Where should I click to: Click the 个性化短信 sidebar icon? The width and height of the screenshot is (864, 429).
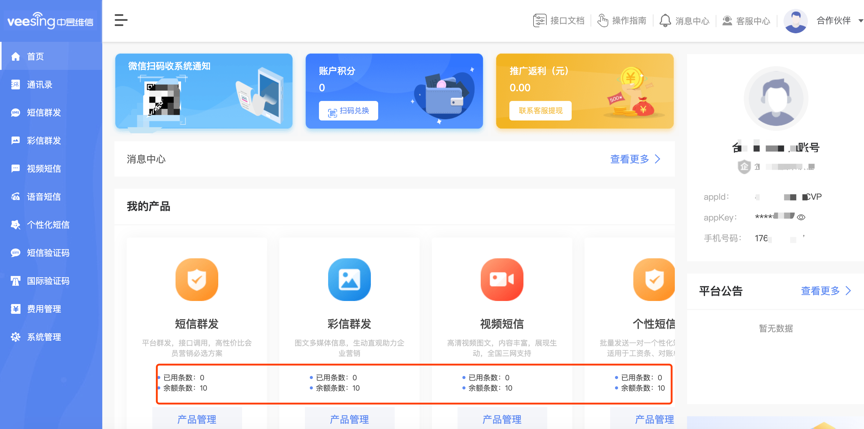pyautogui.click(x=15, y=225)
